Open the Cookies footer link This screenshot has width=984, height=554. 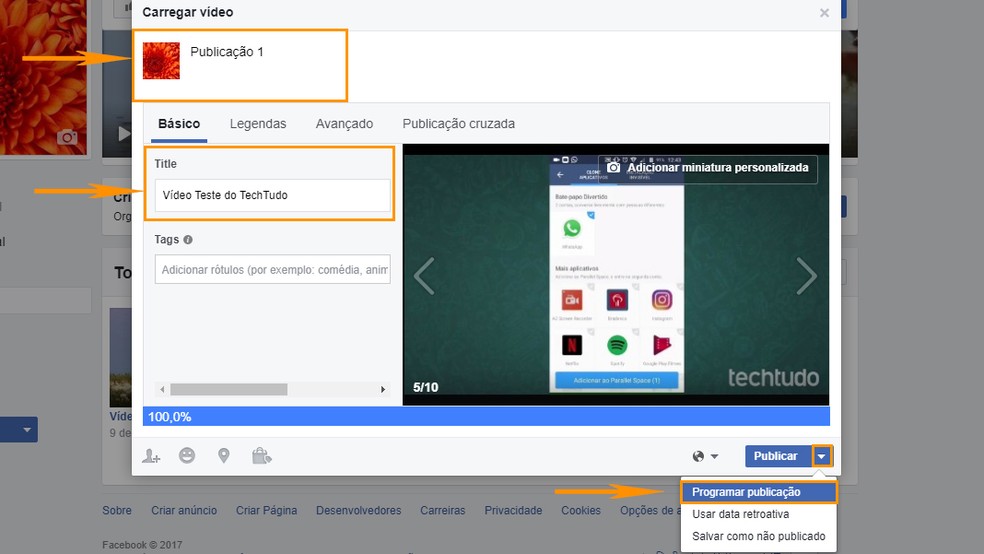(580, 511)
